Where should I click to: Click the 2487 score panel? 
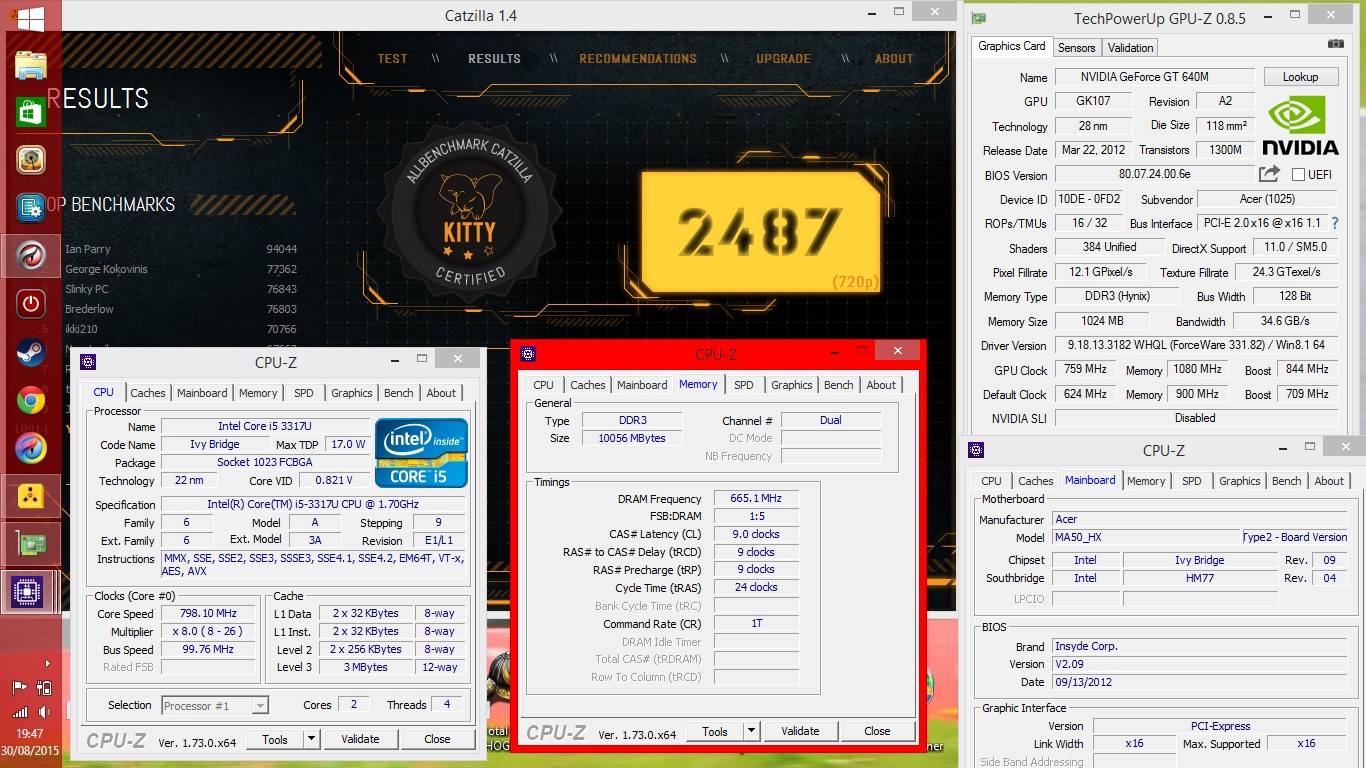coord(761,232)
